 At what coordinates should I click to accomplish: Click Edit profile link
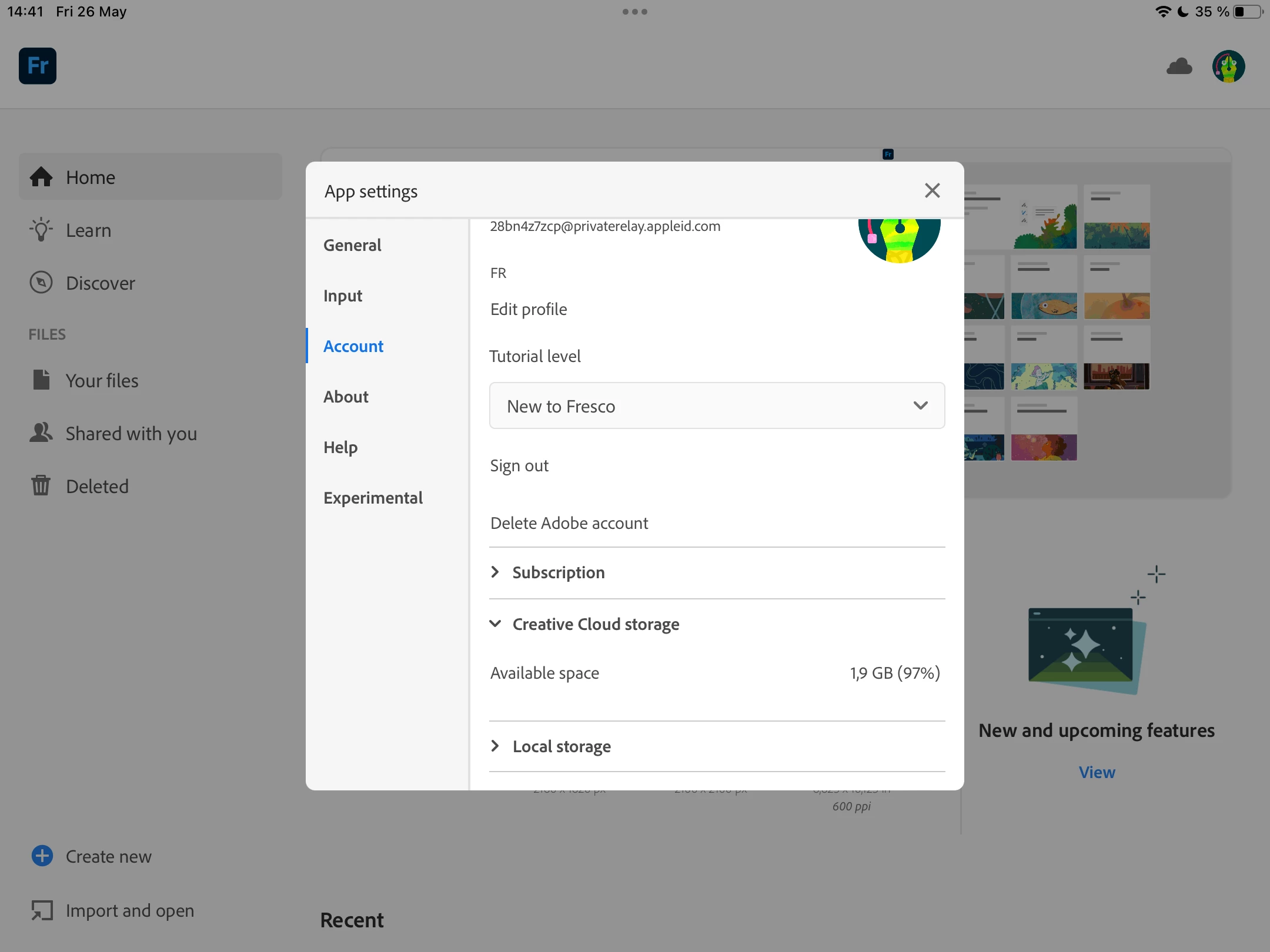[529, 309]
